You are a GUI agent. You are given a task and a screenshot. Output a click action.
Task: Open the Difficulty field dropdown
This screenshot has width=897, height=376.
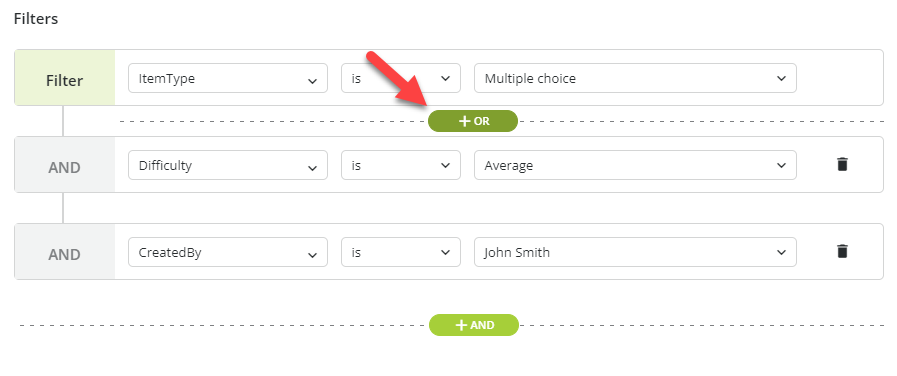coord(228,165)
